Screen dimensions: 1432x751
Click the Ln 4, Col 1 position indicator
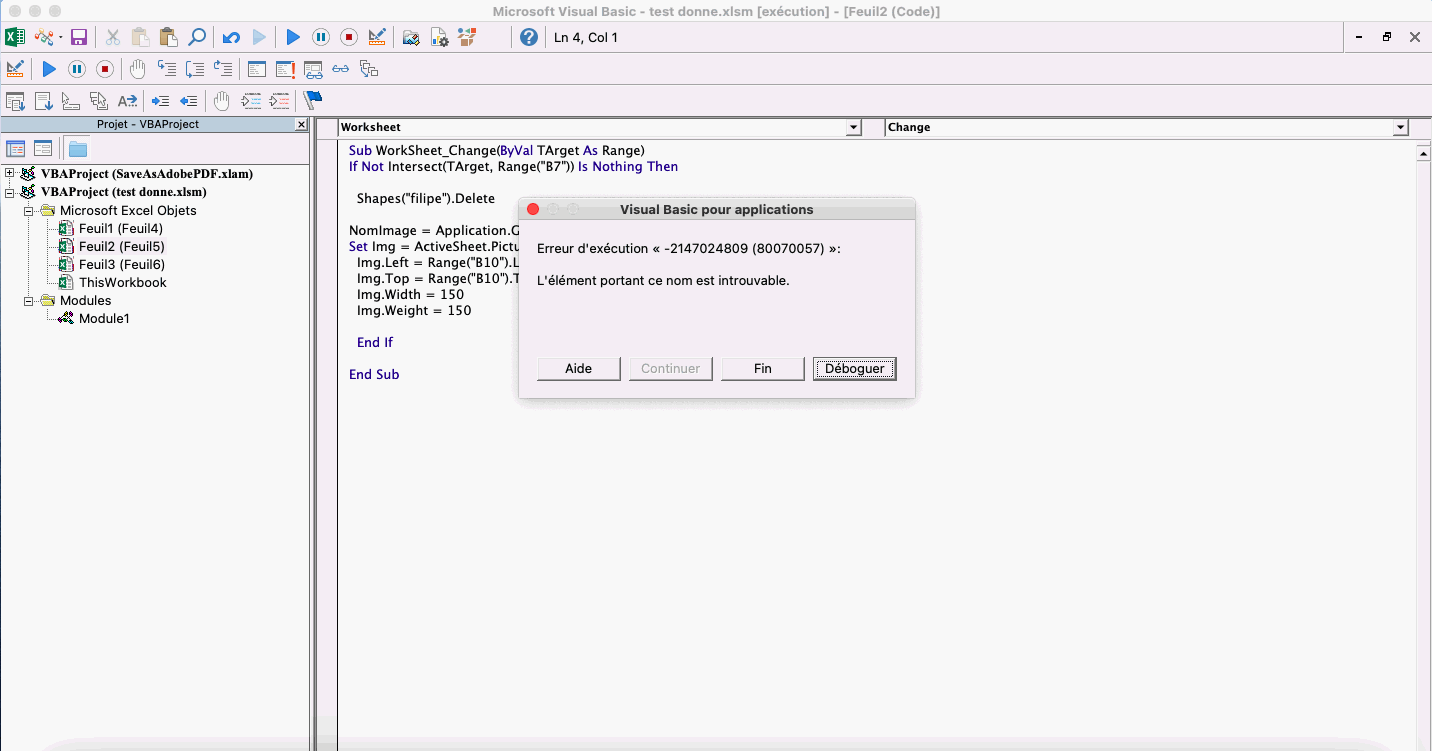tap(586, 38)
